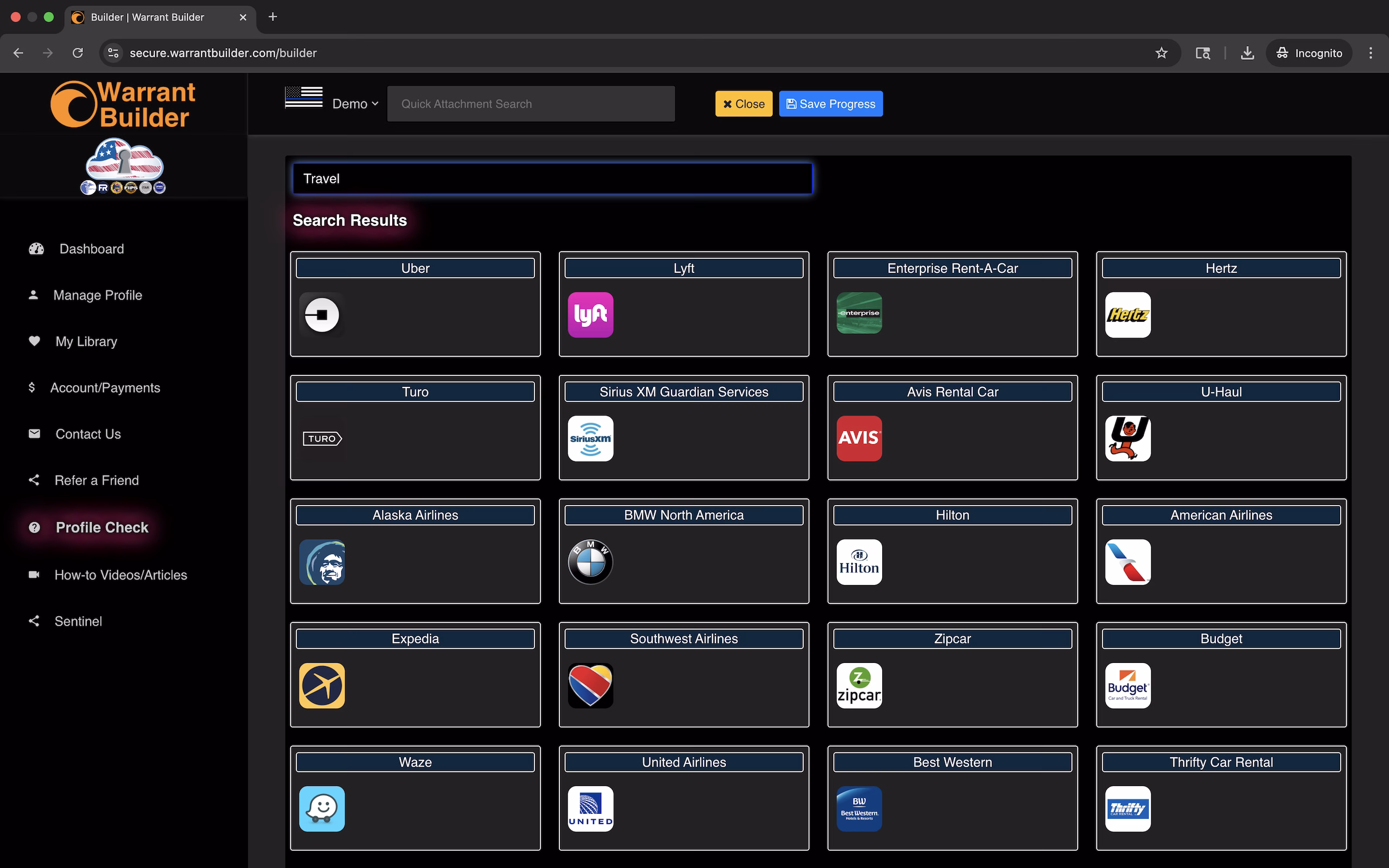Click the Quick Attachment Search field
Screen dimensions: 1389x868
pyautogui.click(x=530, y=104)
